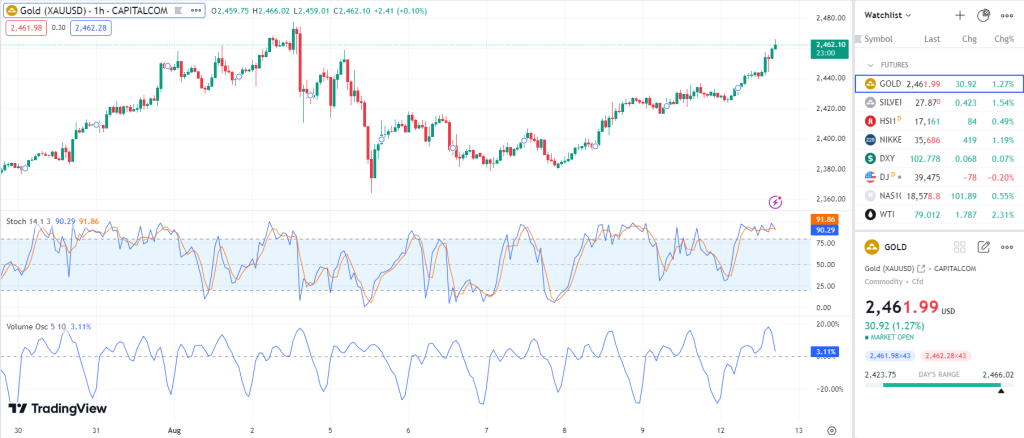This screenshot has width=1024, height=438.
Task: Click the Day's Range bar marker
Action: (1000, 390)
